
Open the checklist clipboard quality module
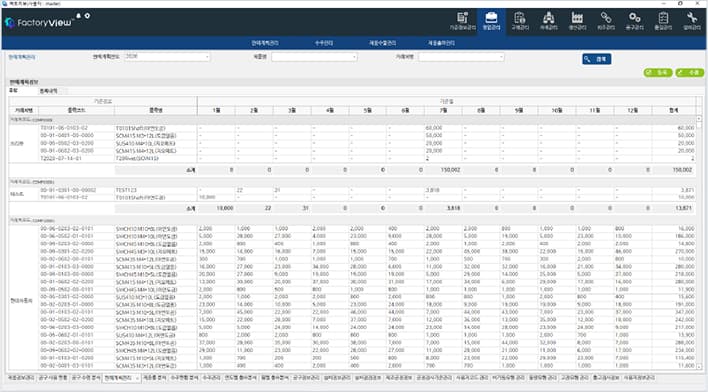[x=663, y=21]
